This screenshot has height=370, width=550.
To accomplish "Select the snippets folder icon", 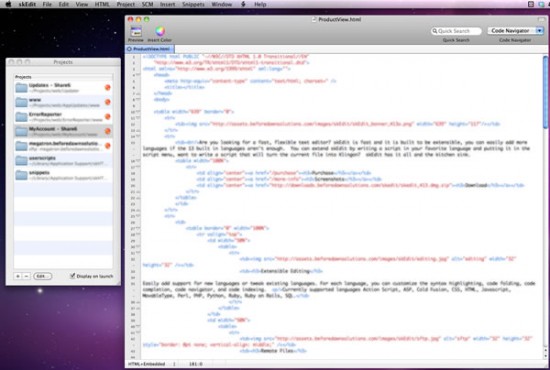I will point(21,175).
